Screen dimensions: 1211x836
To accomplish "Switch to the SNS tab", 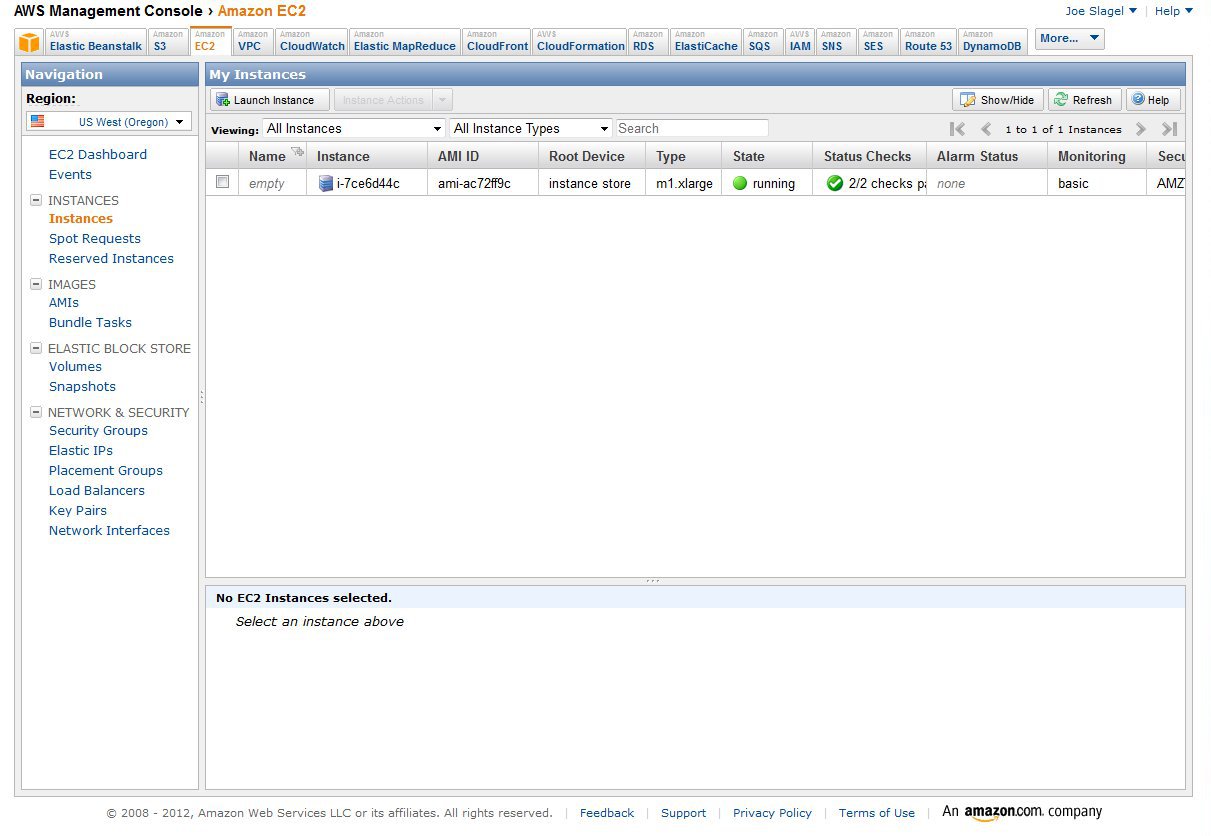I will [836, 42].
